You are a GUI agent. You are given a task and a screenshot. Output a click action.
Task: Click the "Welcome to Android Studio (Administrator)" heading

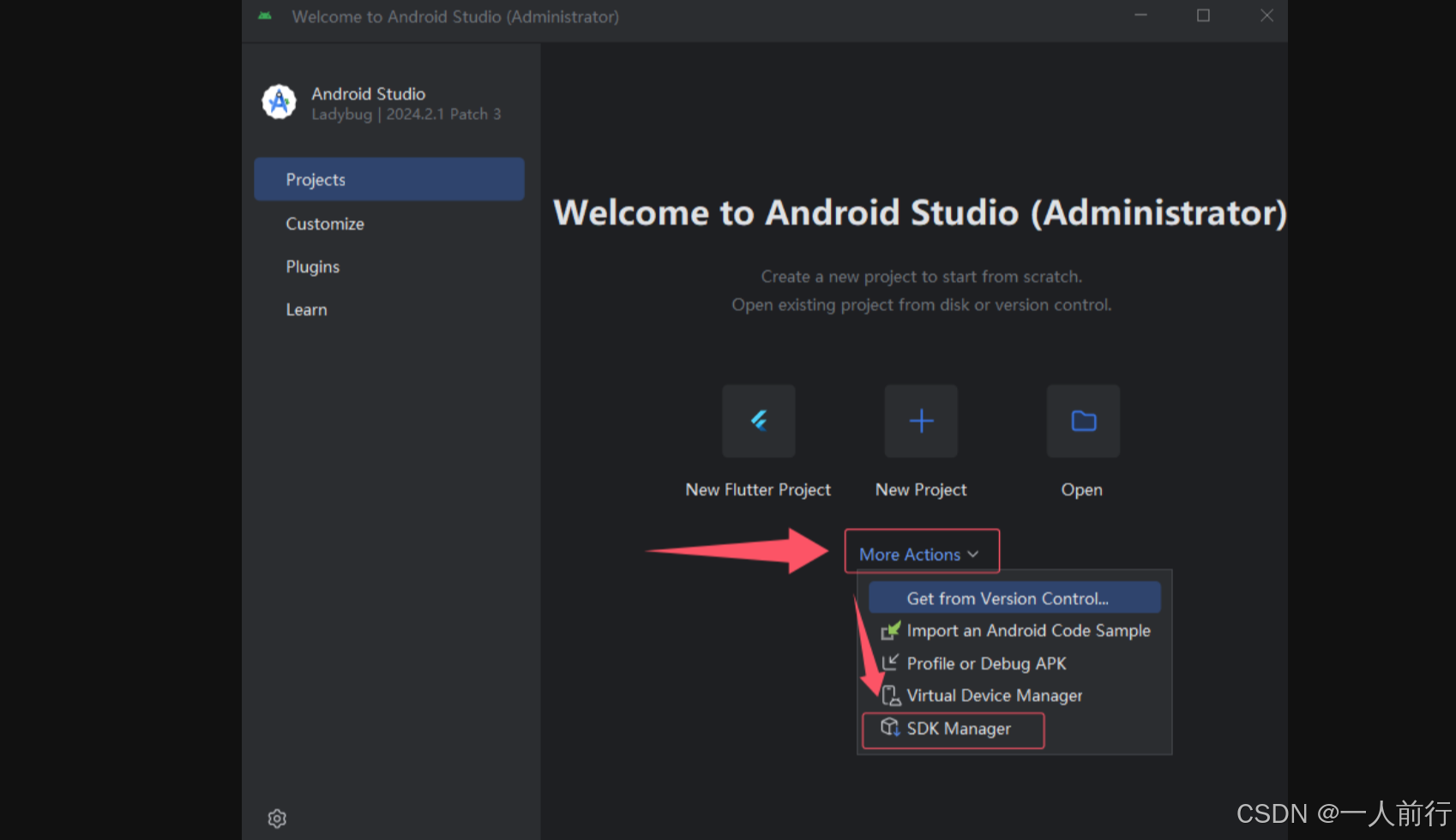click(x=920, y=213)
